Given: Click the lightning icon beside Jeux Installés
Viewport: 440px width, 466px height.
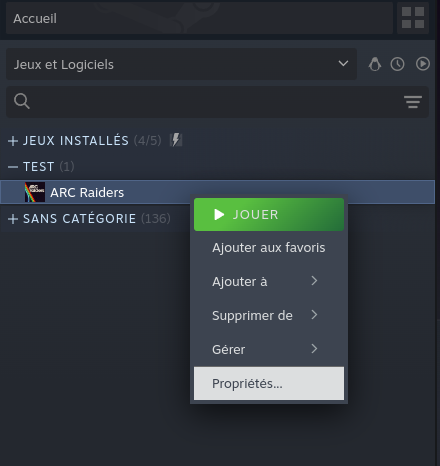Looking at the screenshot, I should [176, 140].
